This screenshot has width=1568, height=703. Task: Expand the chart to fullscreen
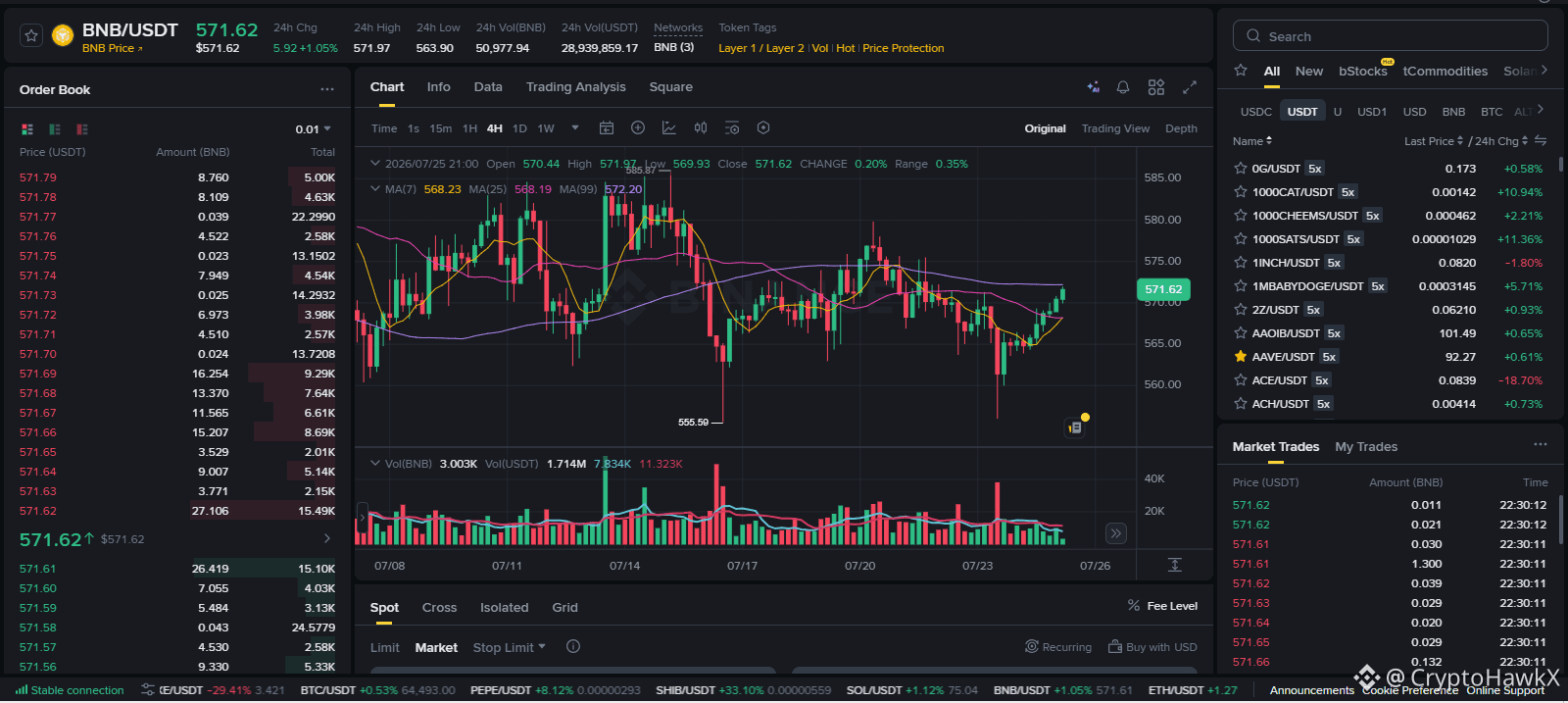pyautogui.click(x=1190, y=87)
